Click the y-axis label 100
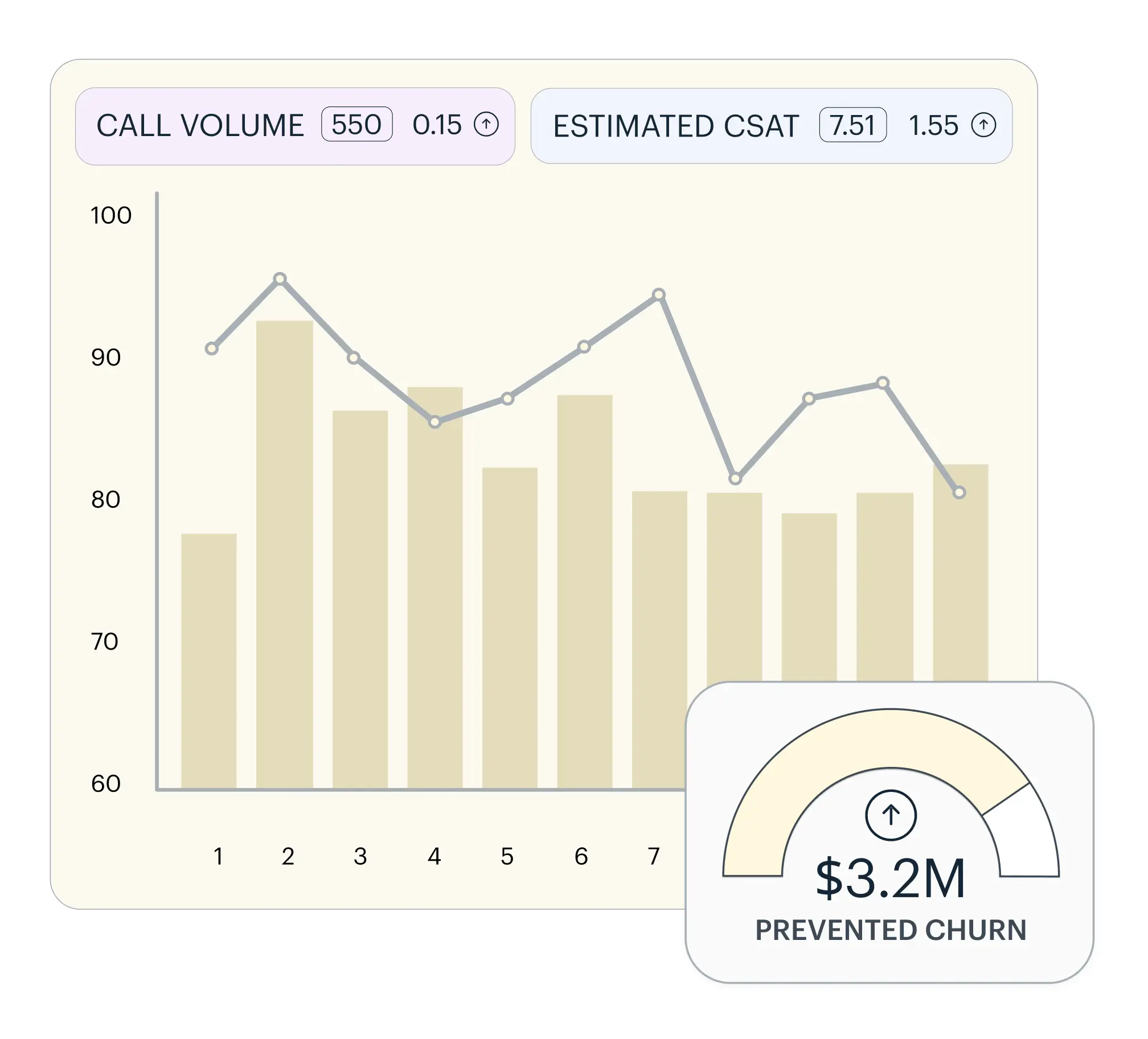This screenshot has width=1148, height=1039. (111, 216)
